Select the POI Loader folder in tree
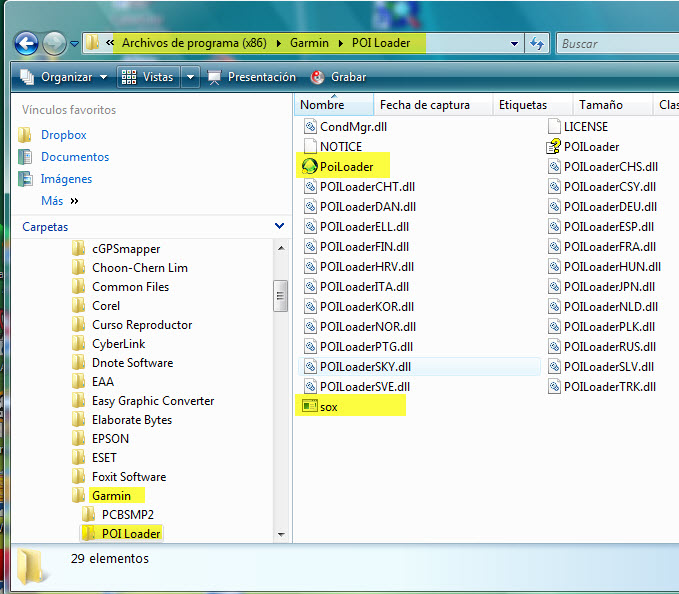 coord(131,534)
